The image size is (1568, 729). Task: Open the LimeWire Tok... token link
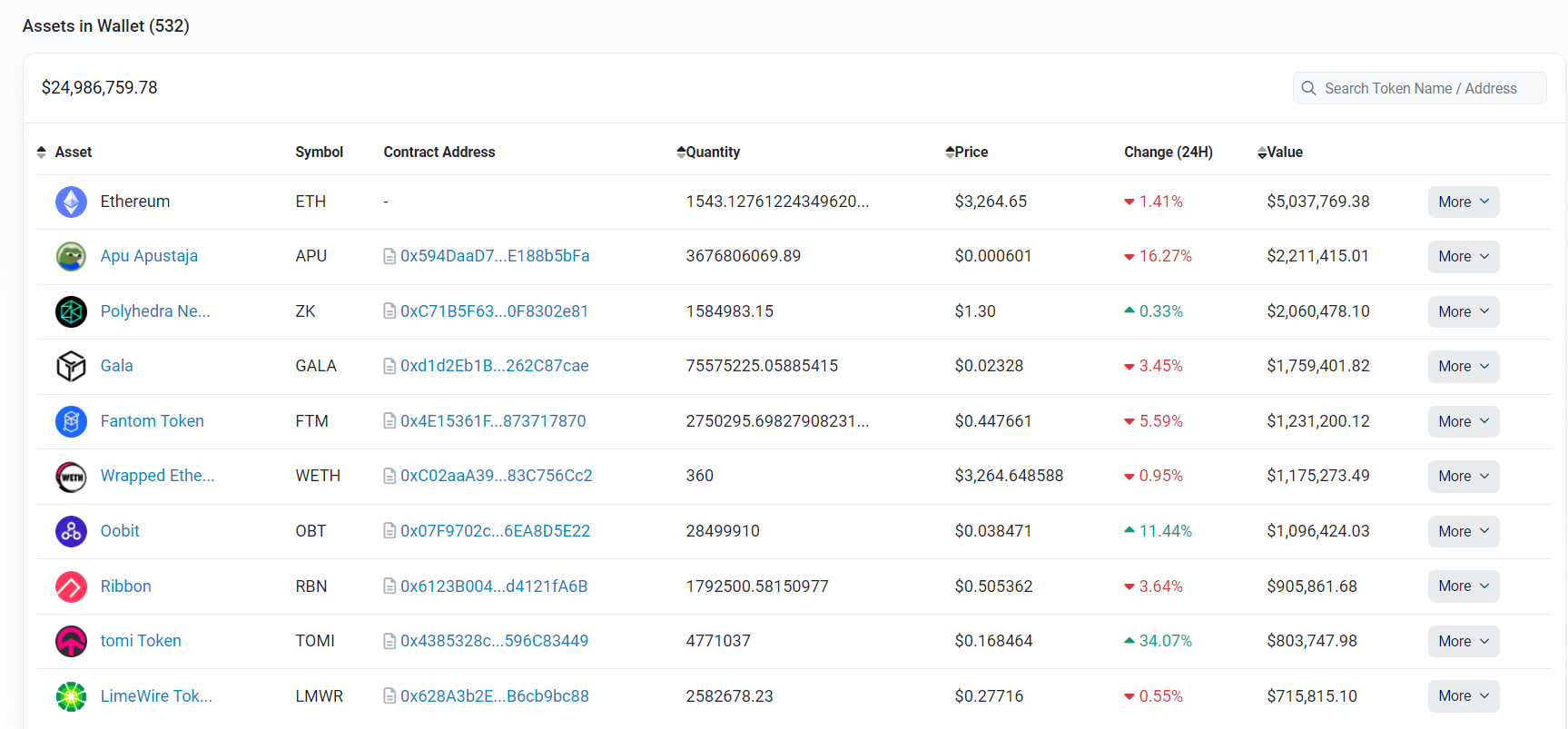click(156, 696)
